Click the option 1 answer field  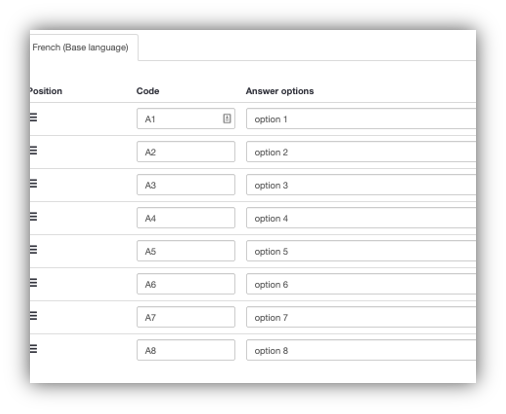point(361,119)
